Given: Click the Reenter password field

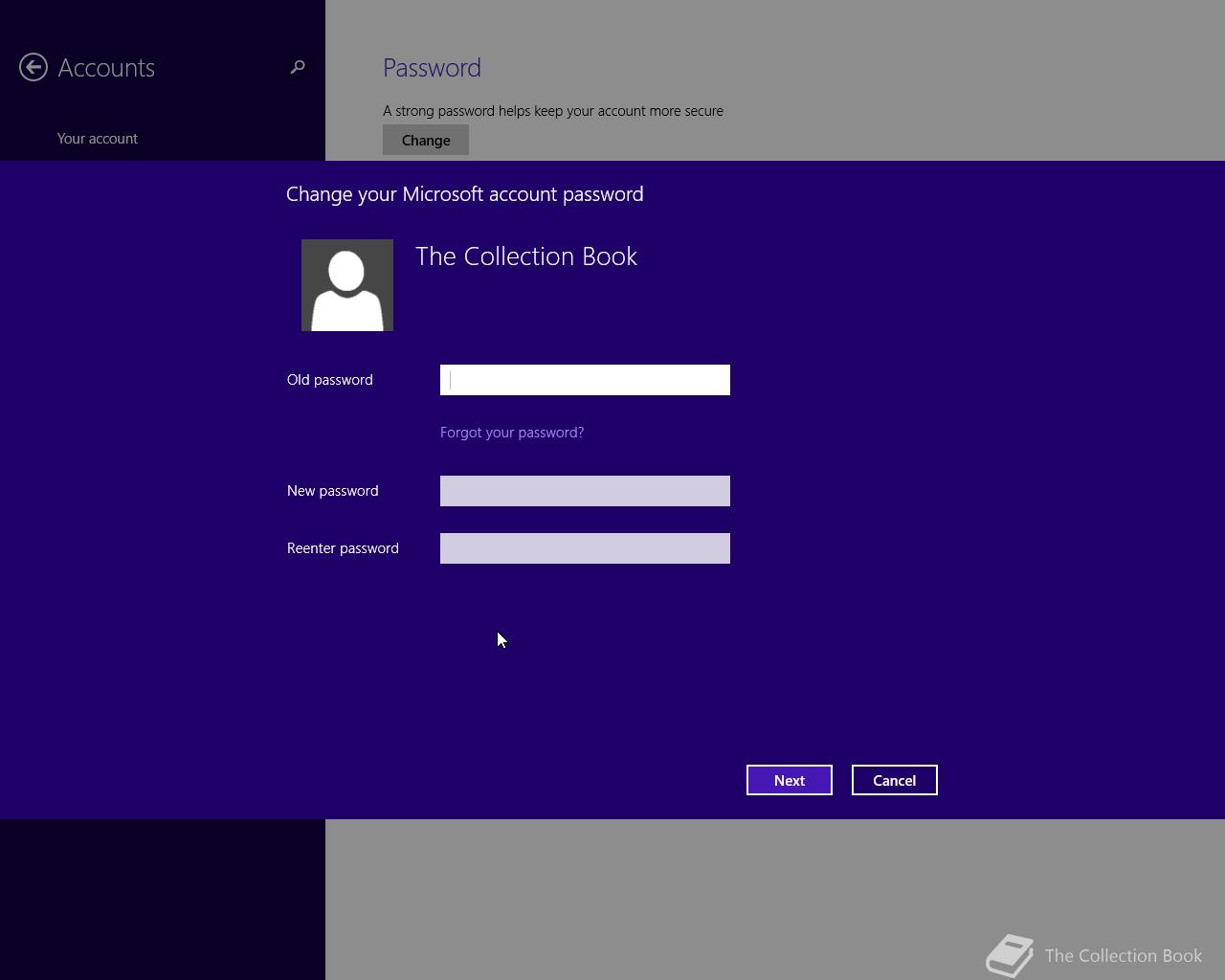Looking at the screenshot, I should pos(585,548).
